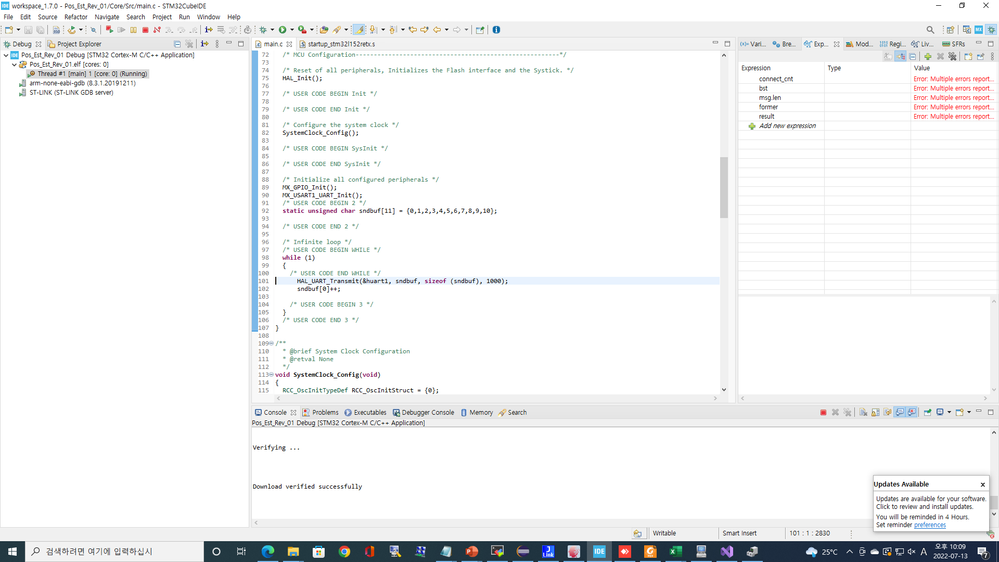Click the toolbar search magnifier icon
Image resolution: width=999 pixels, height=562 pixels.
coord(931,30)
